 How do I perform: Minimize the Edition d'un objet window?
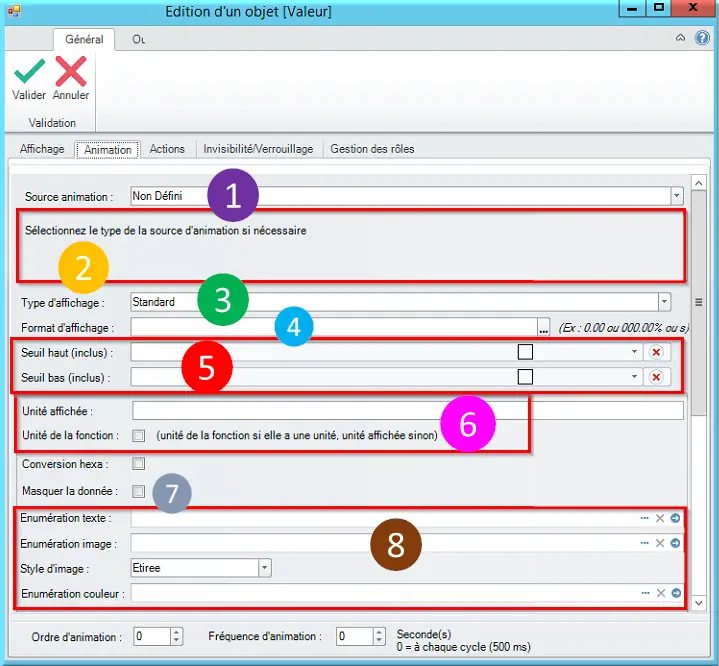632,8
